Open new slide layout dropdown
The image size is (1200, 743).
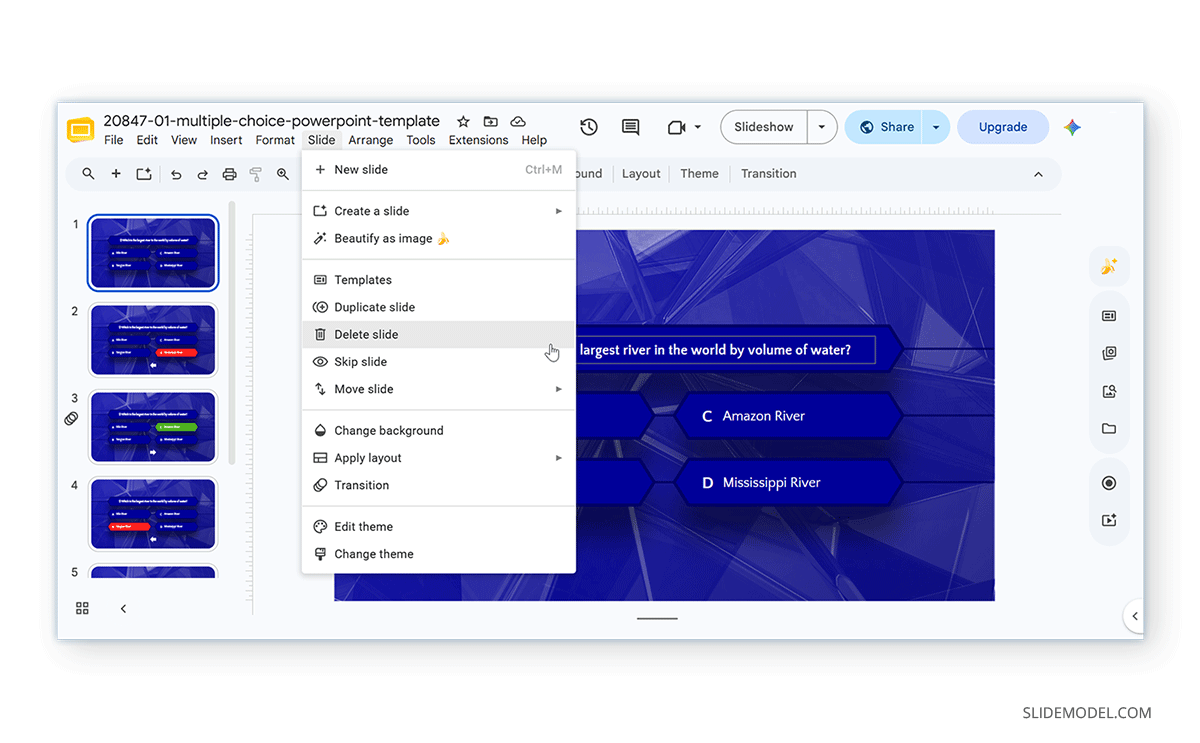tap(143, 174)
